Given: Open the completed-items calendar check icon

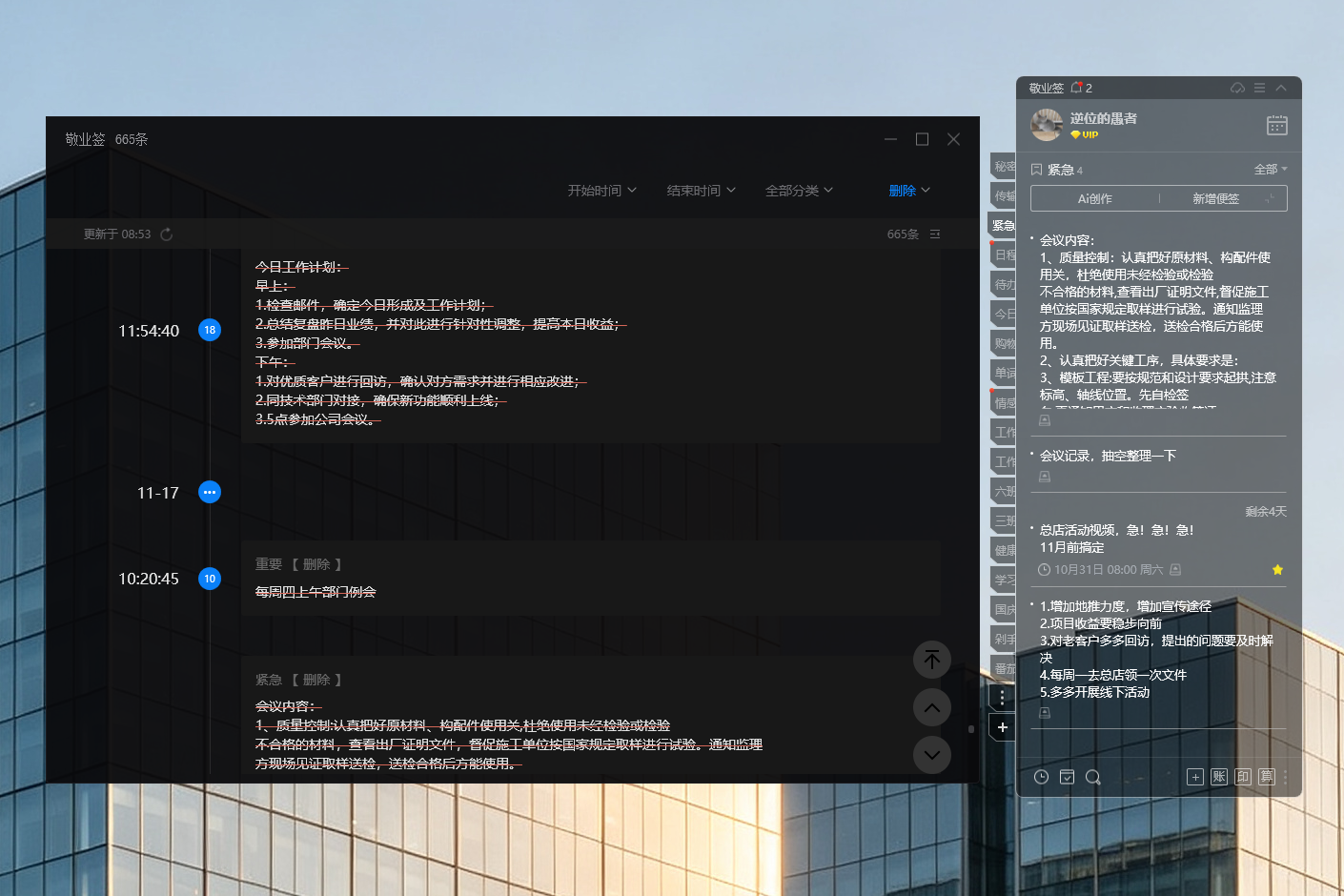Looking at the screenshot, I should tap(1068, 777).
